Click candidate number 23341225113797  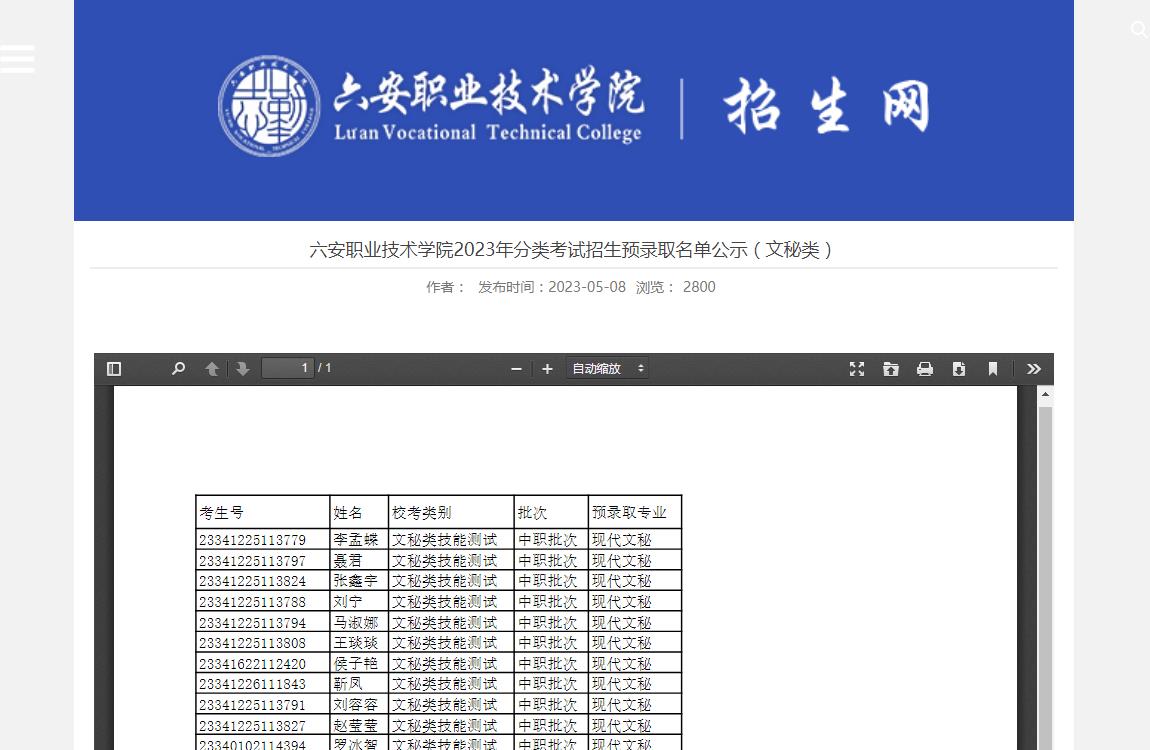tap(252, 561)
